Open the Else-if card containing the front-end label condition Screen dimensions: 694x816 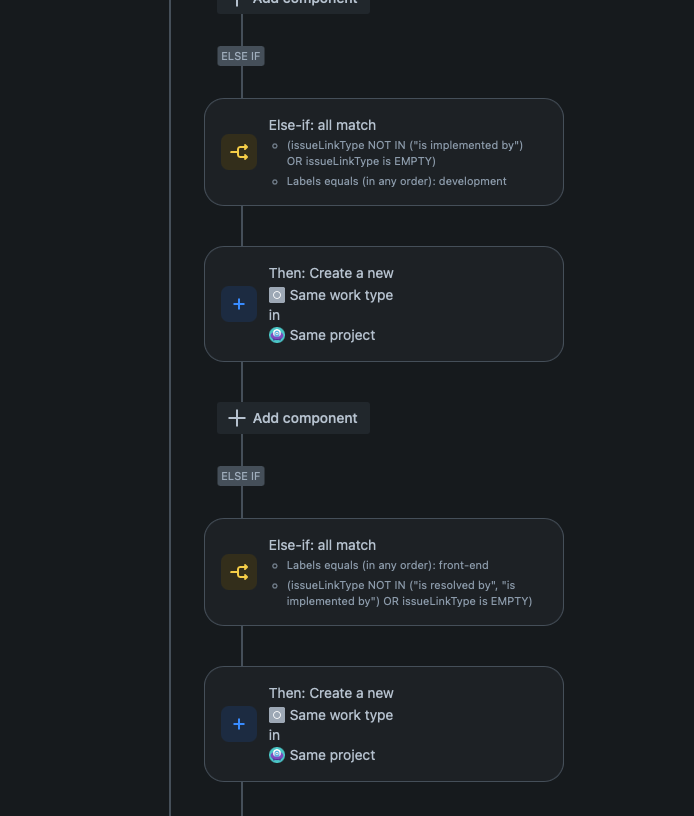(x=384, y=572)
